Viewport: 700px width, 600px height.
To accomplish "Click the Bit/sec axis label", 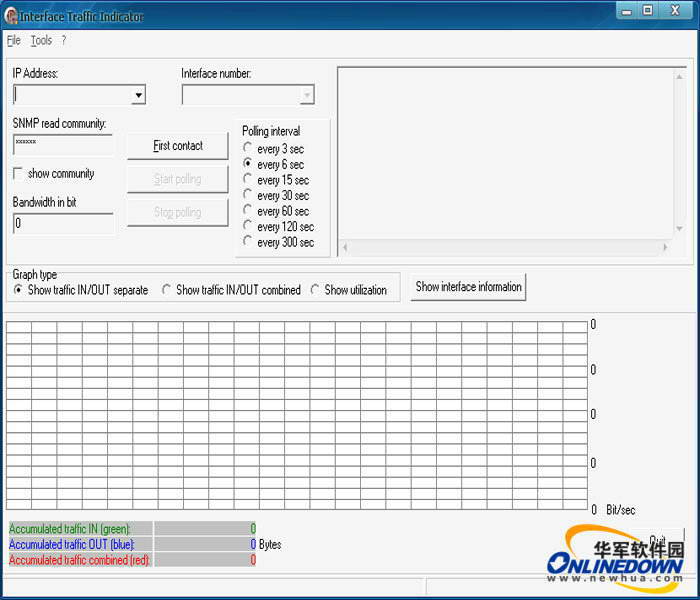I will 621,510.
